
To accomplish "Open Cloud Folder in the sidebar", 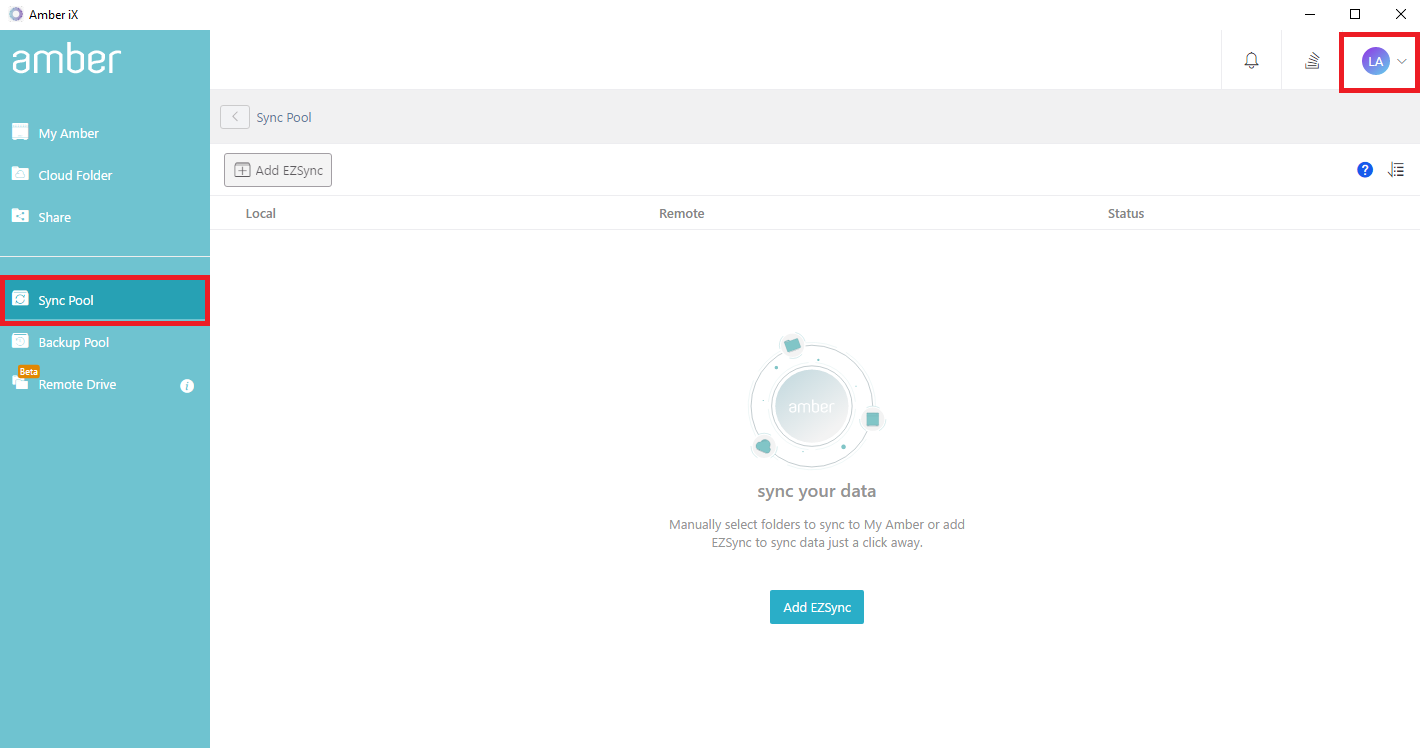I will (105, 175).
